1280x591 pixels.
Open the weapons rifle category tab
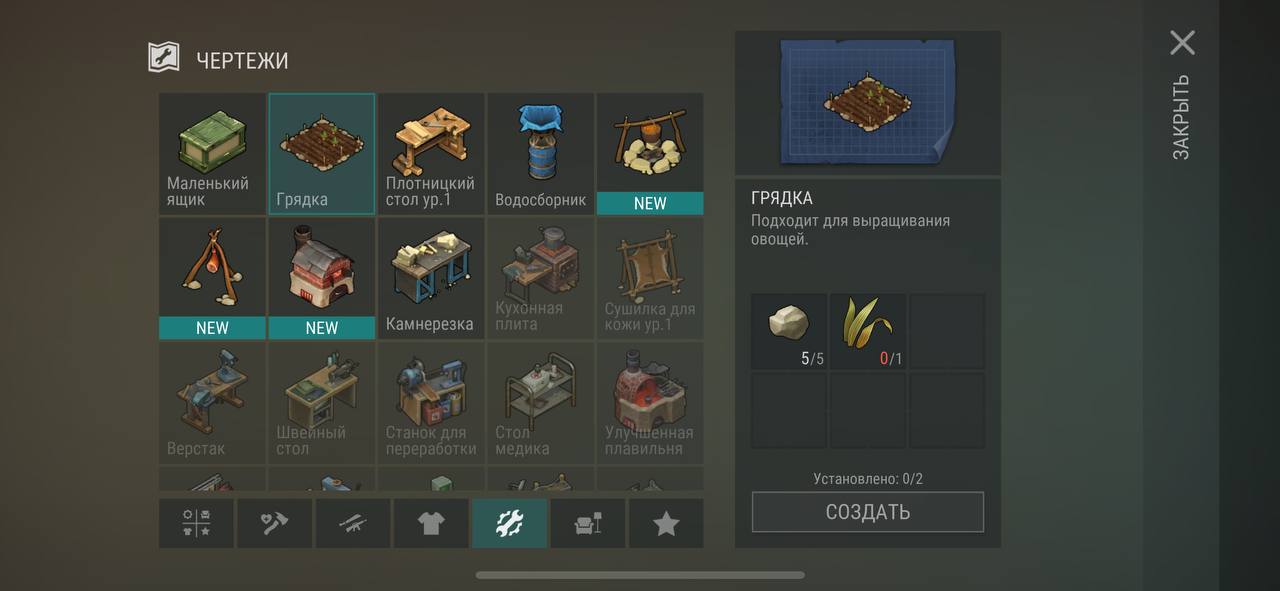tap(353, 523)
